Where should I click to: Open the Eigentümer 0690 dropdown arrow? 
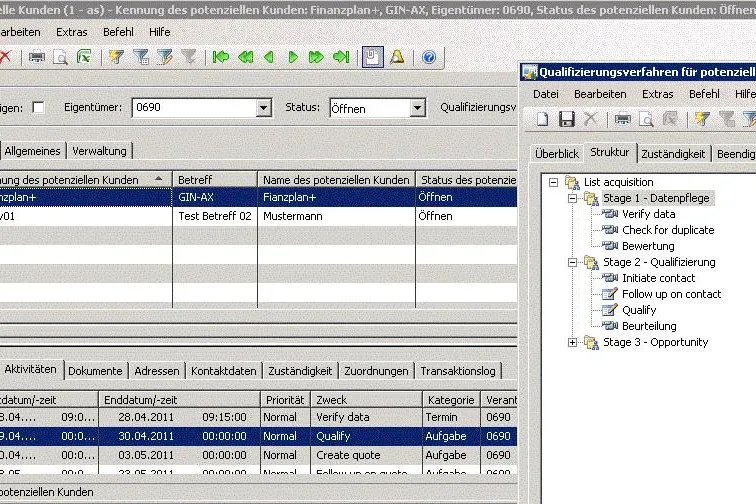coord(263,108)
